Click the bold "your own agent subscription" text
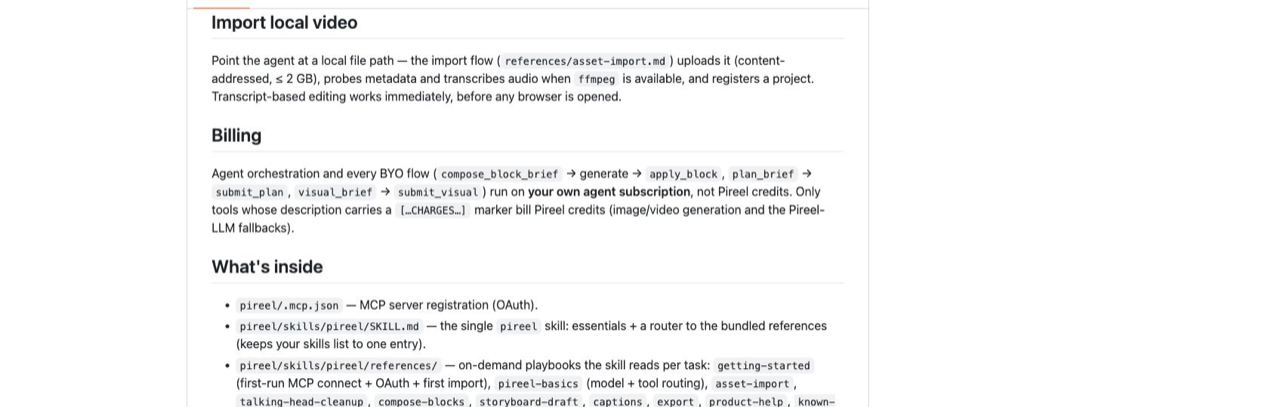 coord(609,192)
